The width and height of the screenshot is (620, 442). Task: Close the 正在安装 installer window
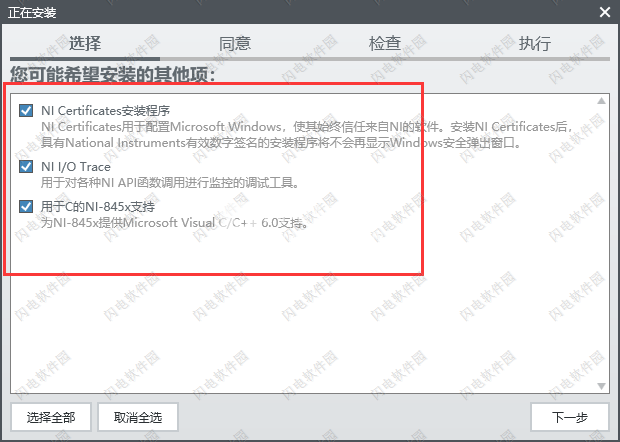605,12
